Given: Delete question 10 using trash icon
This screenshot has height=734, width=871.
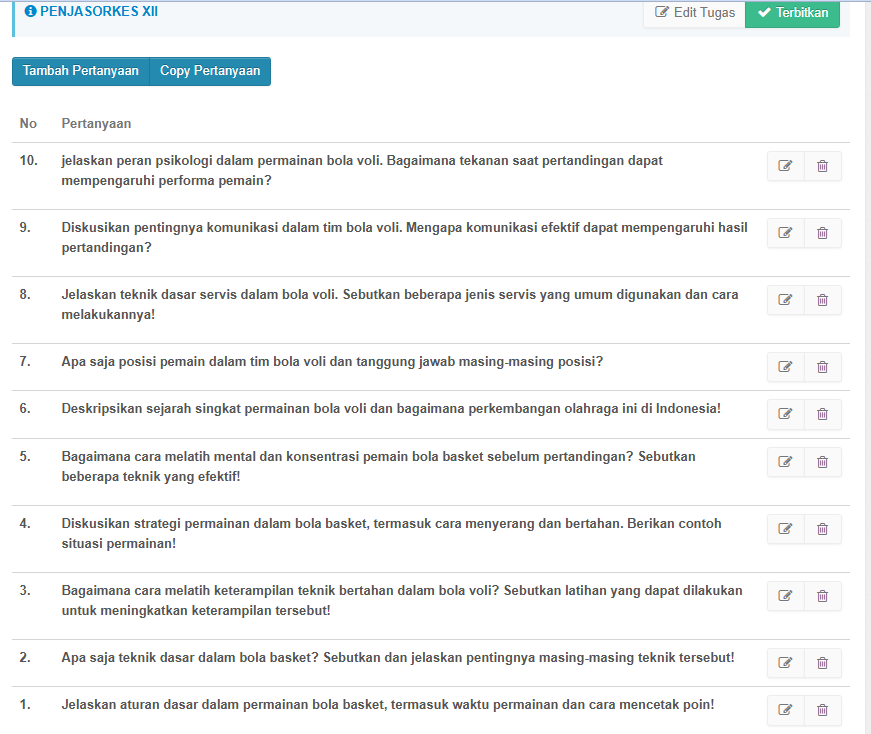Looking at the screenshot, I should pyautogui.click(x=822, y=166).
